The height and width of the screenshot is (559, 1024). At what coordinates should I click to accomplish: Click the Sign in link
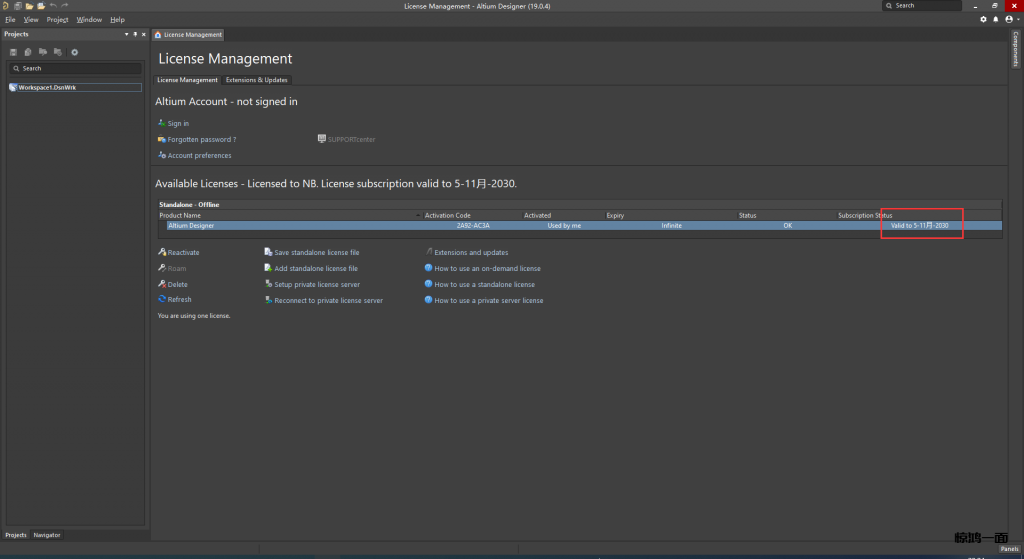tap(178, 124)
